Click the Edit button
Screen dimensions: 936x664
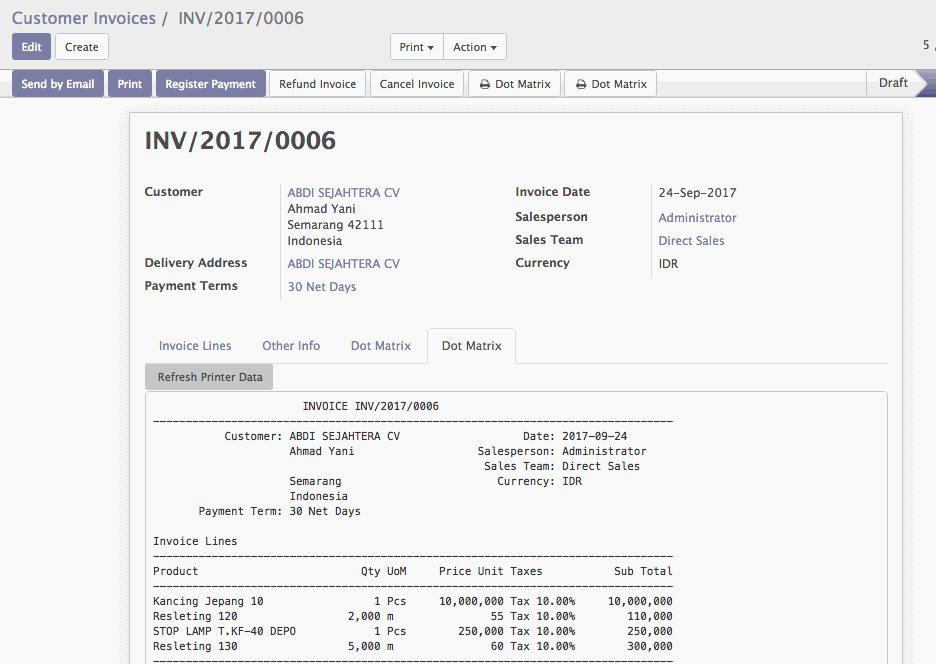pos(31,47)
